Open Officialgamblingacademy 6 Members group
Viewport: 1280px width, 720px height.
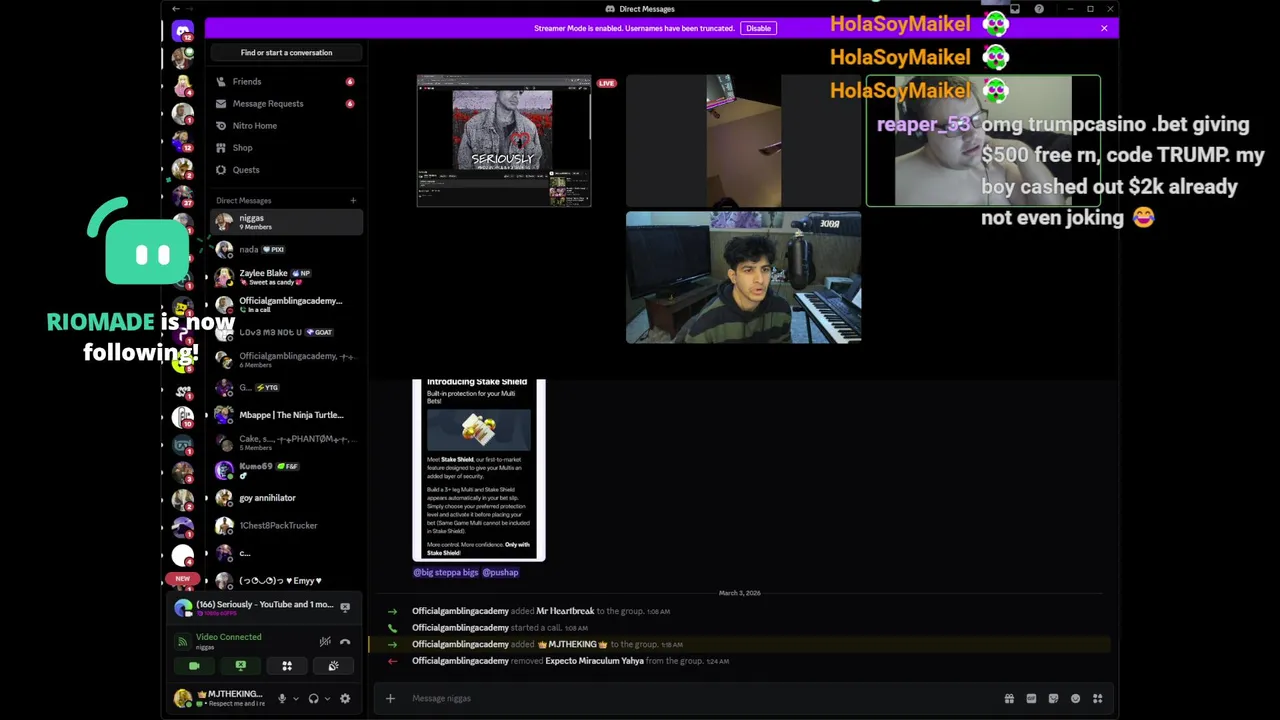click(x=286, y=360)
